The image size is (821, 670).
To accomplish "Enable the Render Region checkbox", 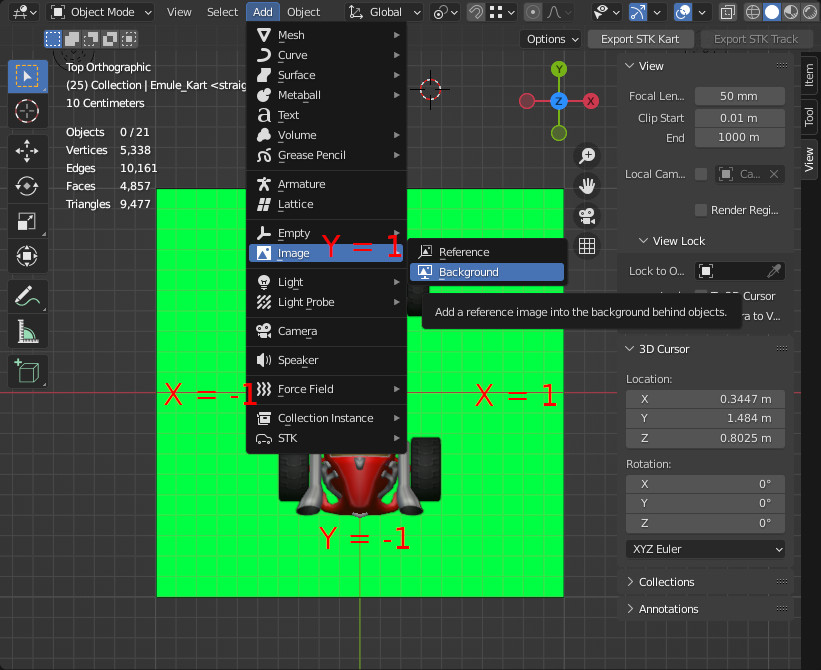I will (701, 210).
